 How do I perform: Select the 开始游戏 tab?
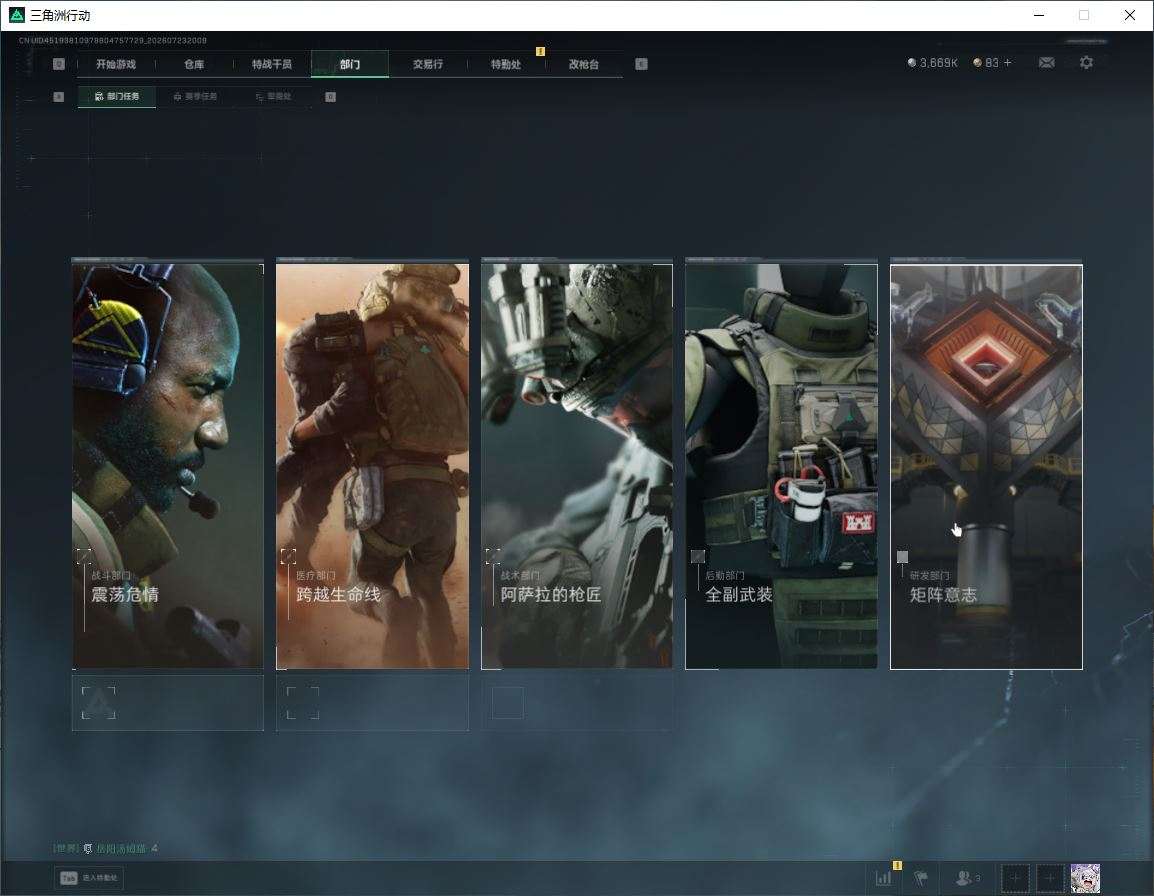click(x=116, y=64)
